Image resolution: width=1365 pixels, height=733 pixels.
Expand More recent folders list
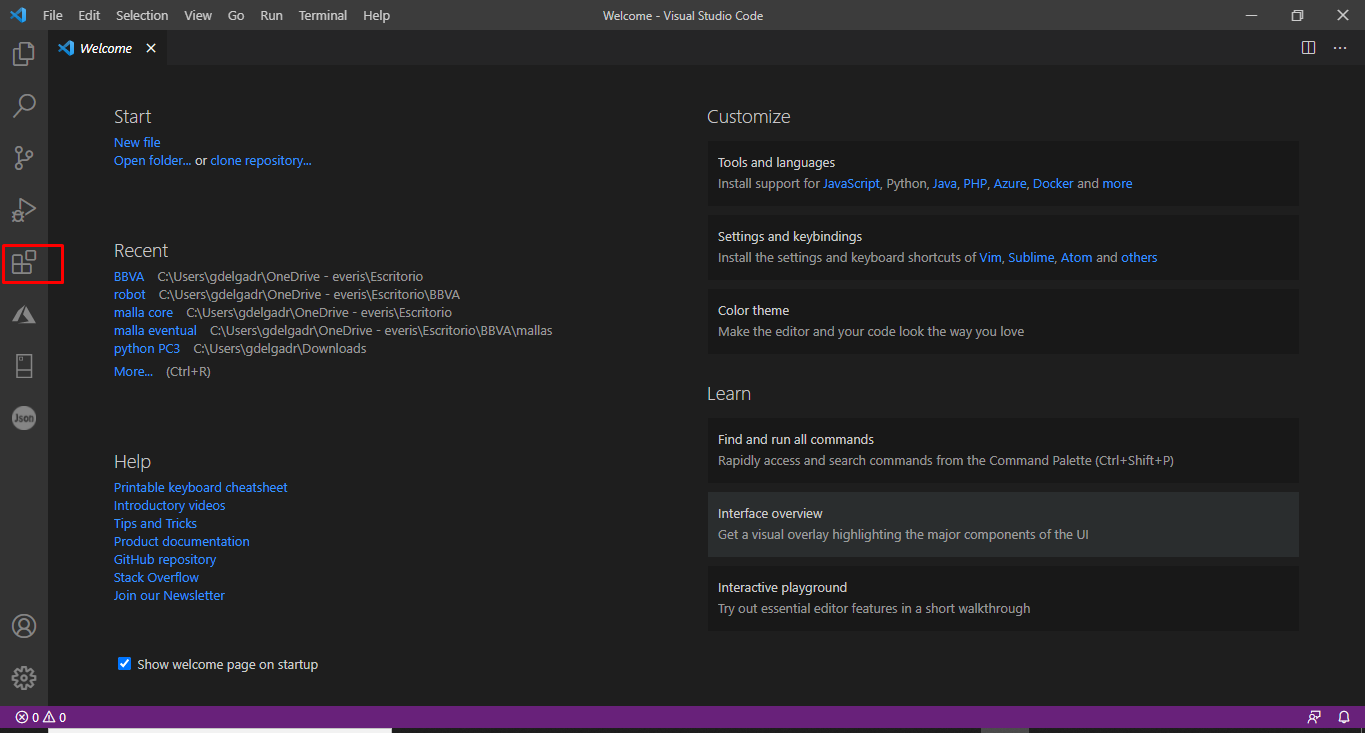[x=133, y=371]
